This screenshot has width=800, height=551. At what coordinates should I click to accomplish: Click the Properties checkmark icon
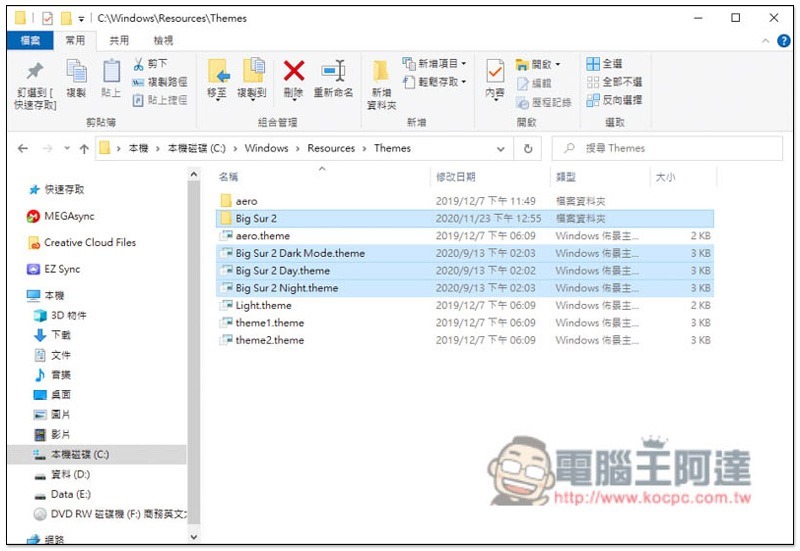pyautogui.click(x=494, y=71)
